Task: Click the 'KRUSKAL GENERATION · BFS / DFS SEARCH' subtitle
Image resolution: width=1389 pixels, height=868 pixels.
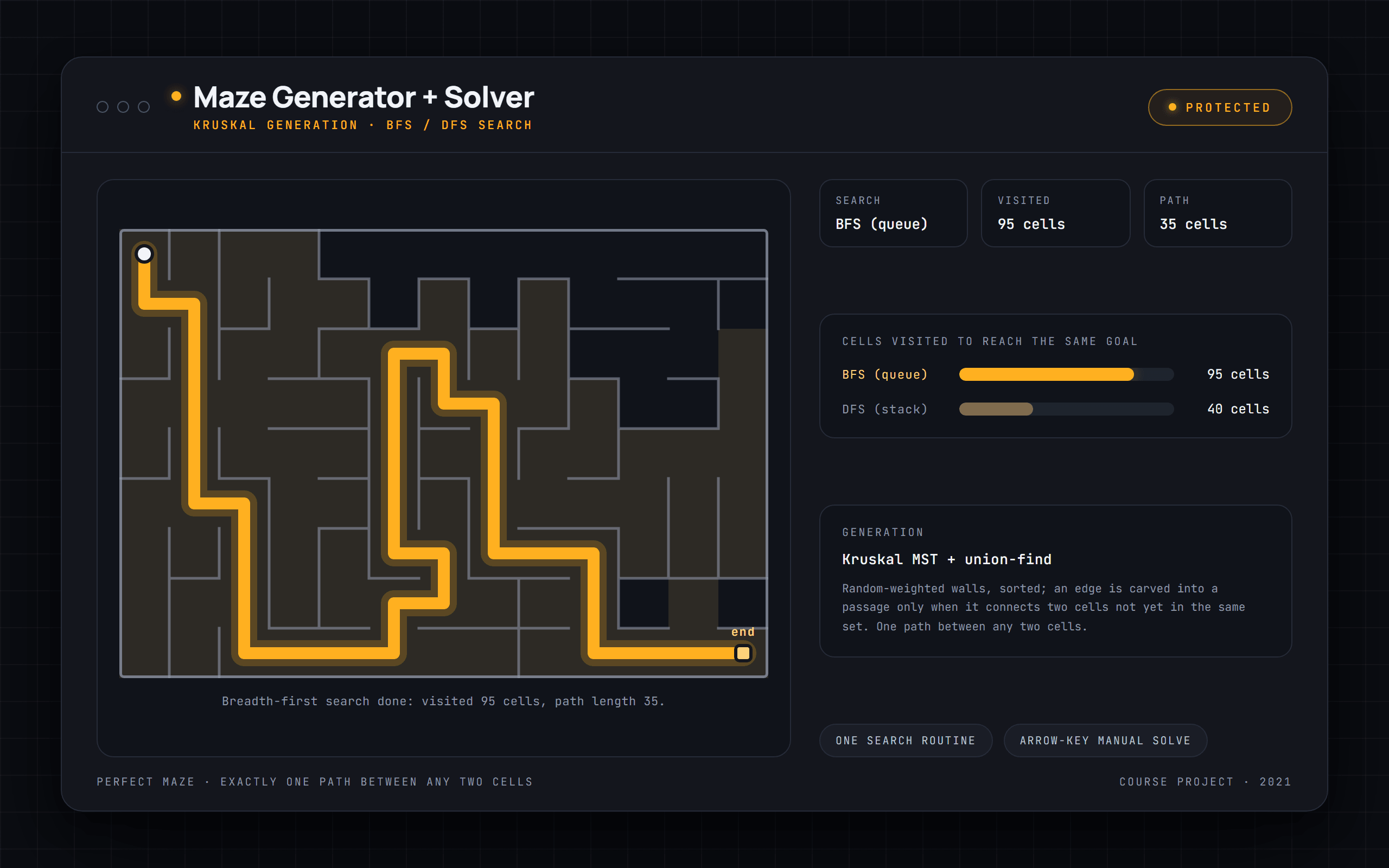Action: tap(363, 125)
